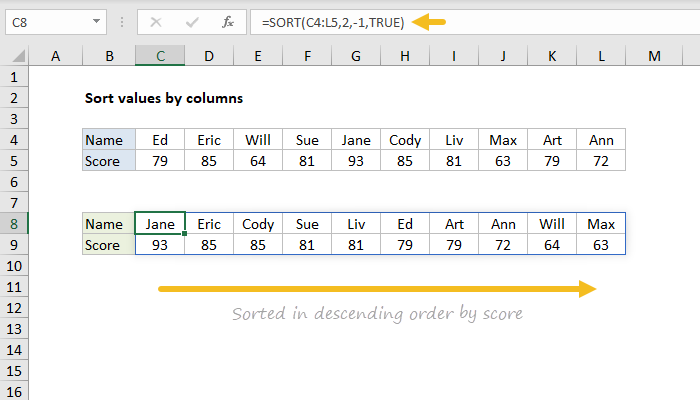Click the 'Sort values by columns' title cell
Image resolution: width=700 pixels, height=400 pixels.
tap(164, 98)
